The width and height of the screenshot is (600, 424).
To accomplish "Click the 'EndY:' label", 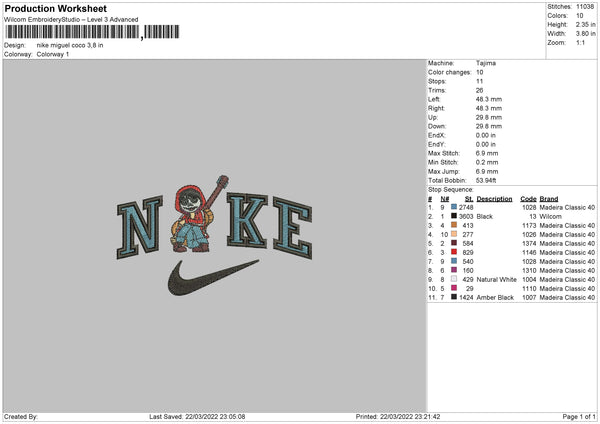I will [x=437, y=144].
